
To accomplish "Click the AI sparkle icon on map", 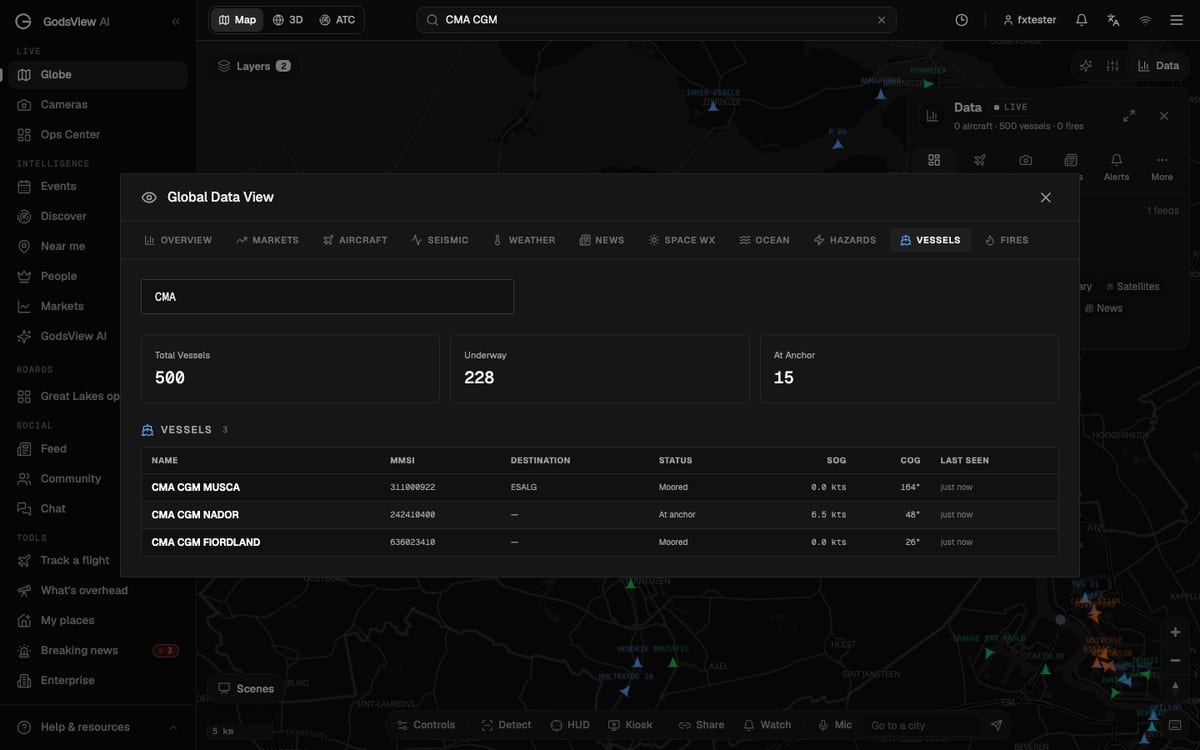I will [1086, 66].
